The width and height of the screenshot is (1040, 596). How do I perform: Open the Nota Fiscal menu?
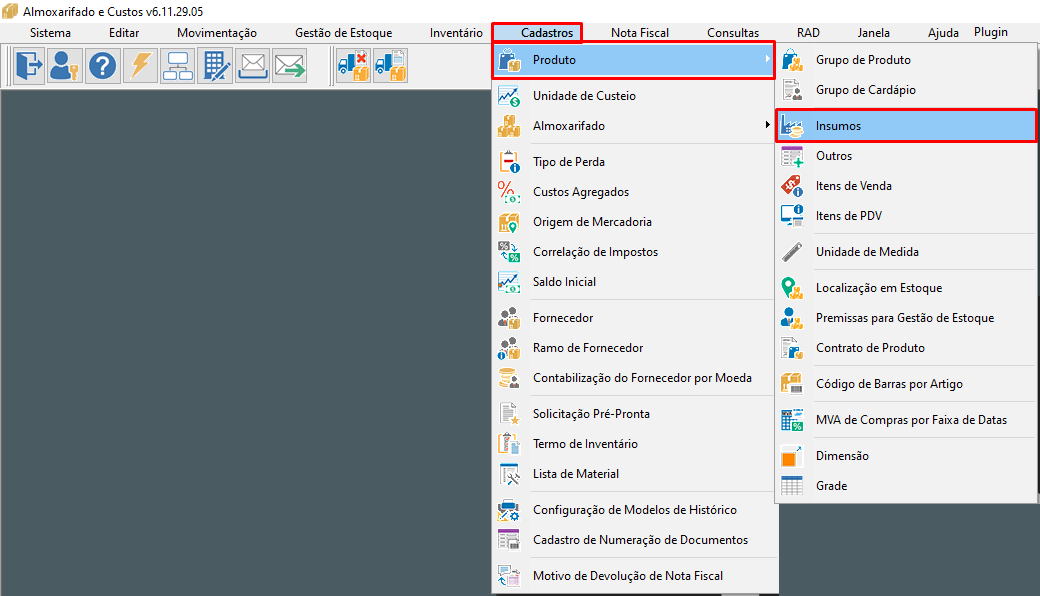640,32
